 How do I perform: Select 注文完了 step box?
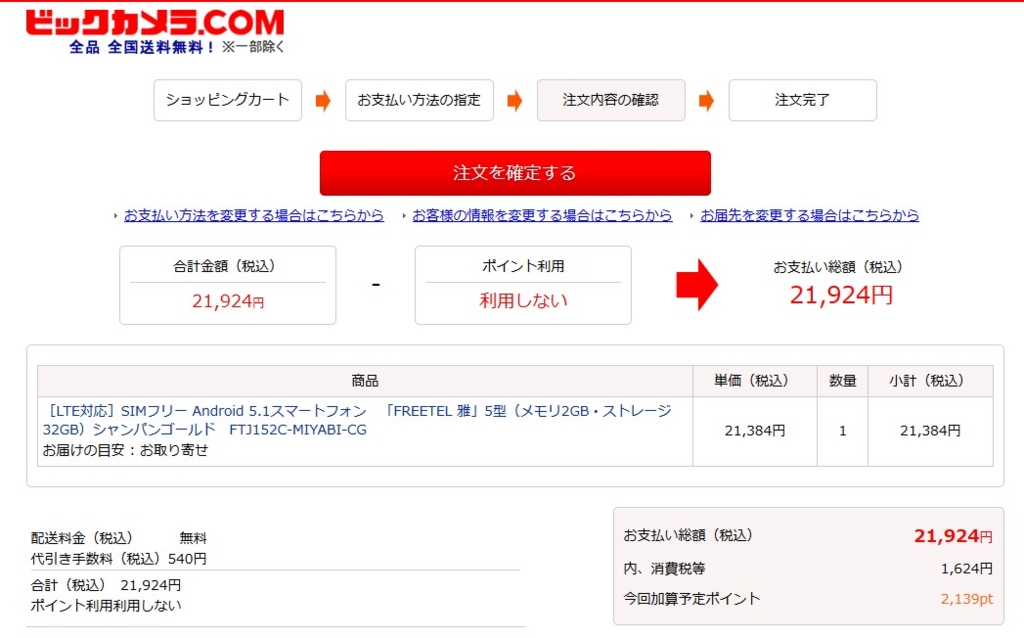803,100
